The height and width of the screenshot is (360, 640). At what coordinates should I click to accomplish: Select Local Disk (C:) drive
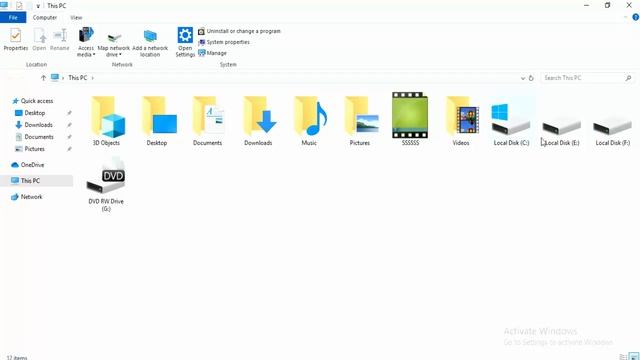(x=511, y=124)
